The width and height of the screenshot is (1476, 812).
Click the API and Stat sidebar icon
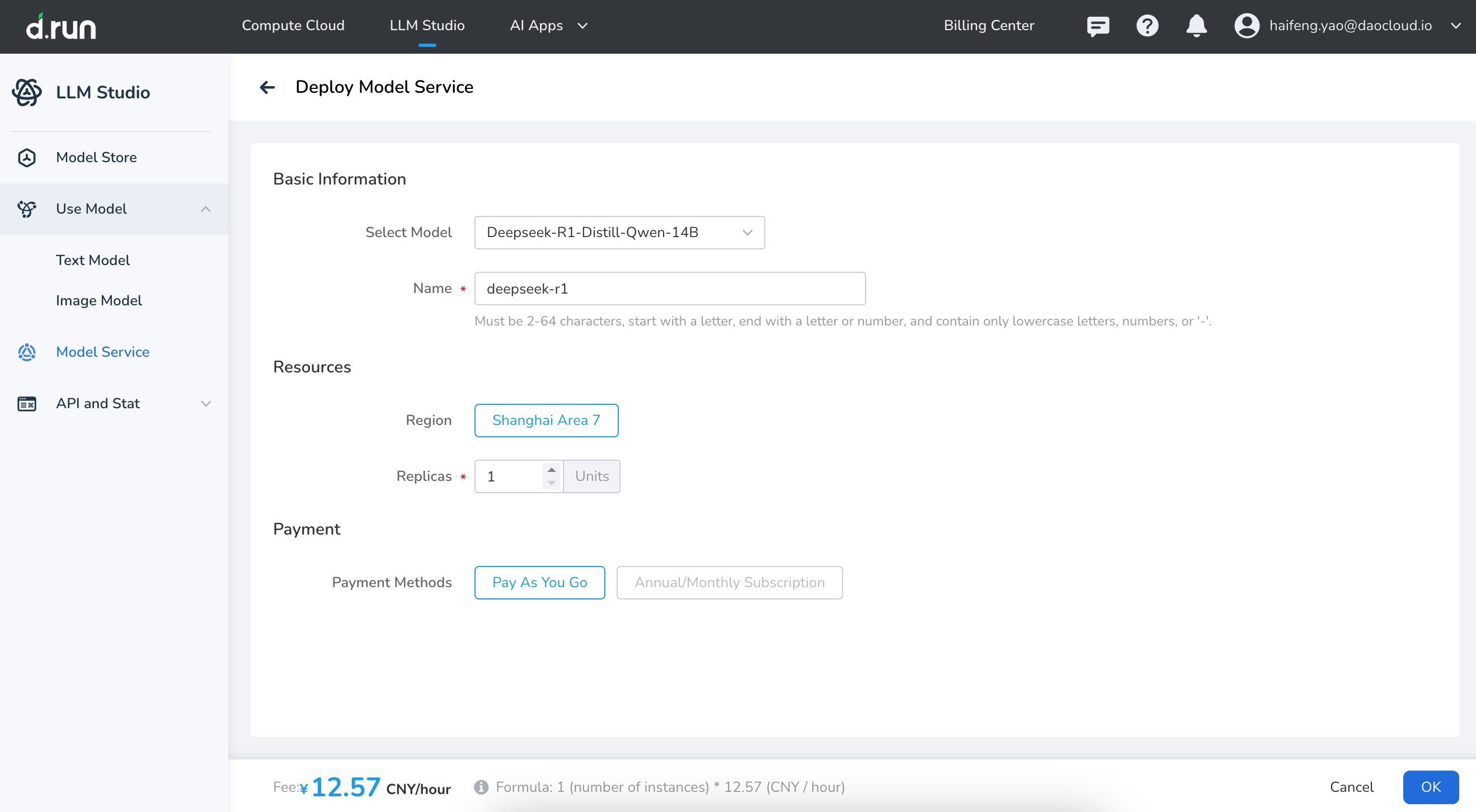coord(27,404)
